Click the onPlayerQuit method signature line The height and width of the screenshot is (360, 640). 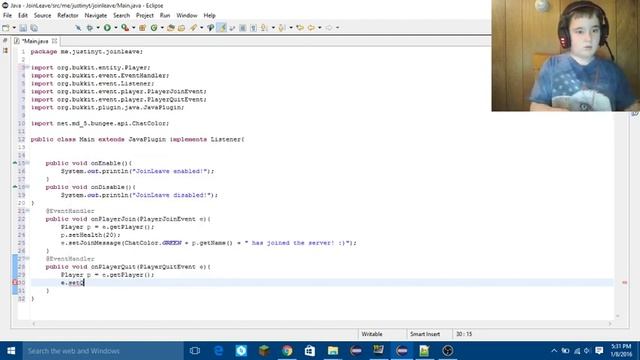coord(128,267)
